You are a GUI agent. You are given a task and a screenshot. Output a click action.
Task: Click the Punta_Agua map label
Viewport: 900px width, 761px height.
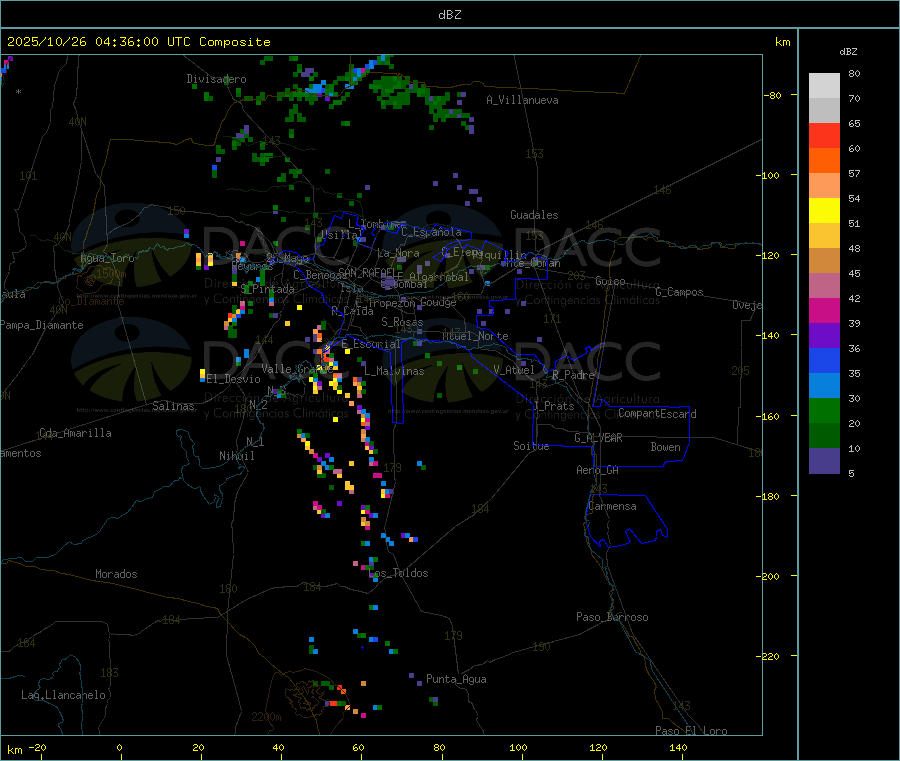tap(456, 679)
